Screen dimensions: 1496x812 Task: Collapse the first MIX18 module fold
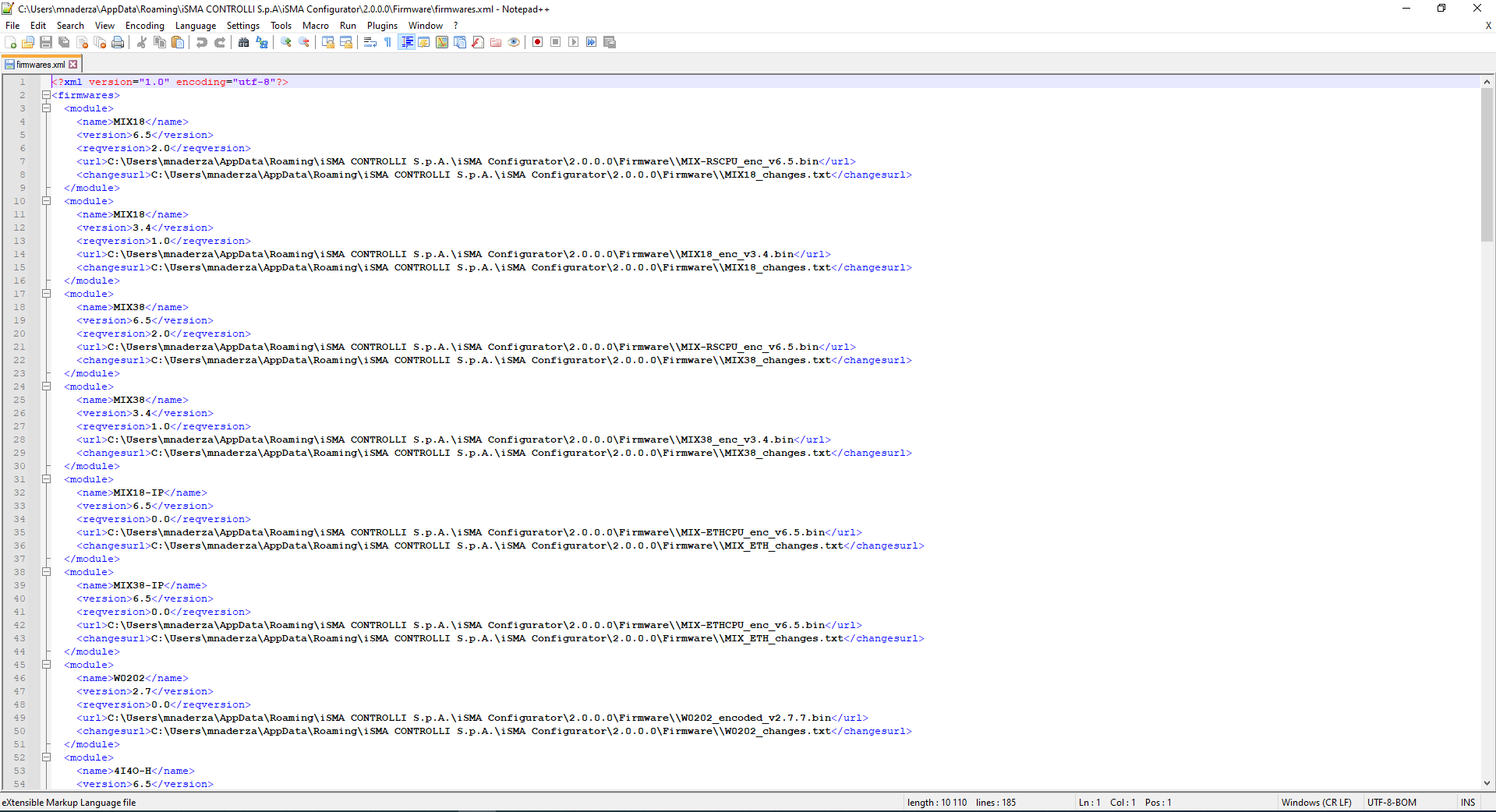[47, 108]
